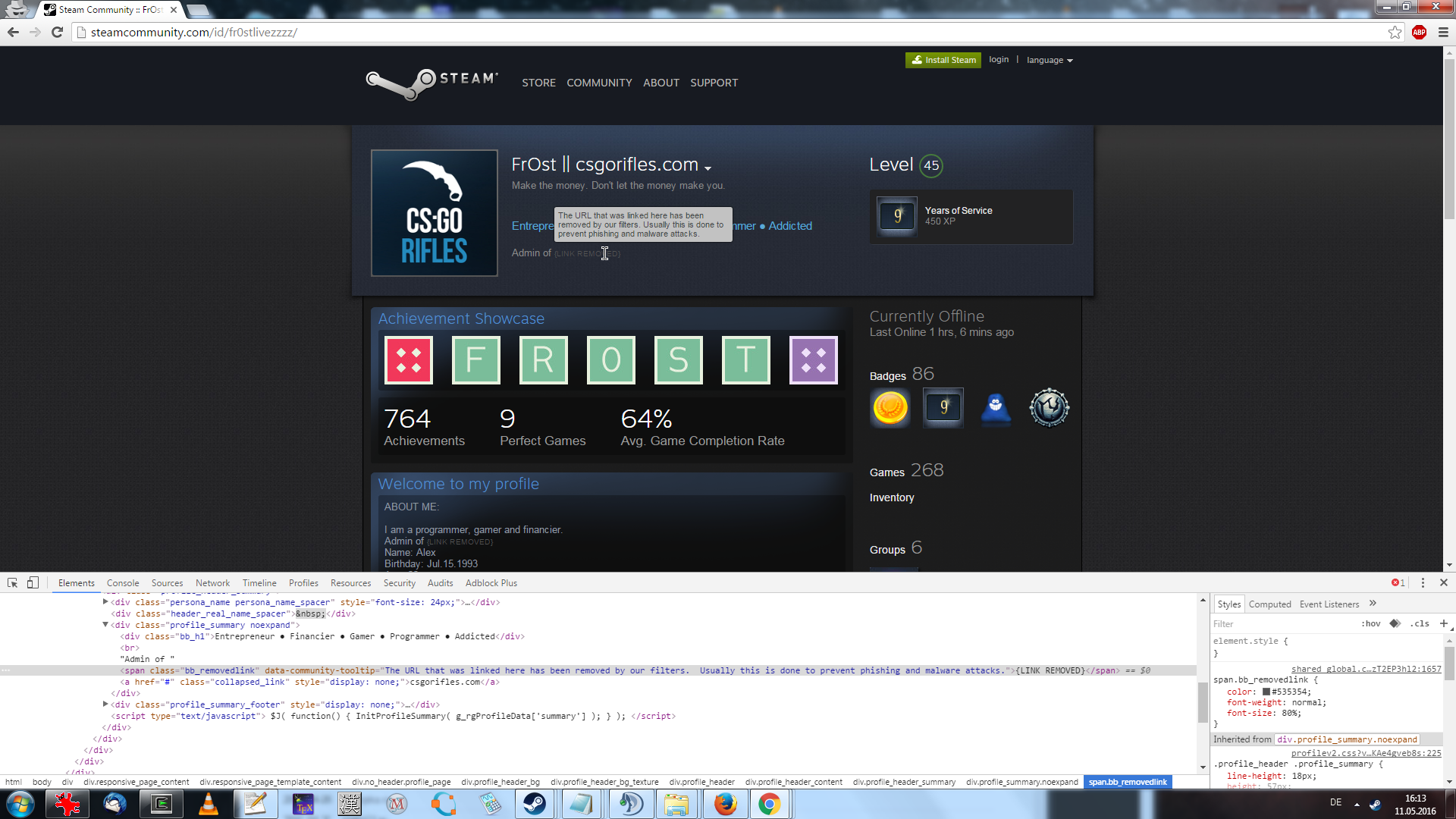This screenshot has width=1456, height=819.
Task: Reload the page with the refresh icon
Action: [57, 32]
